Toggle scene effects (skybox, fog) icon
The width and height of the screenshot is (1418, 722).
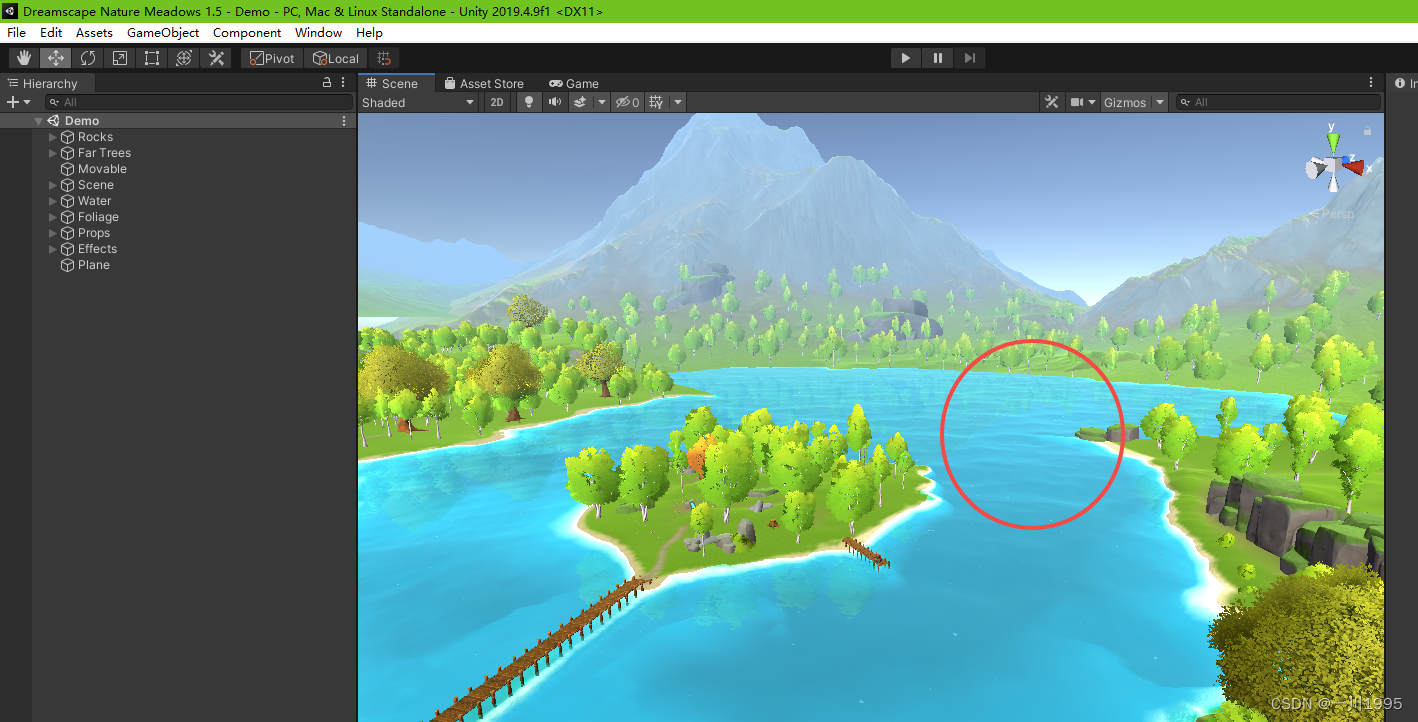coord(580,102)
